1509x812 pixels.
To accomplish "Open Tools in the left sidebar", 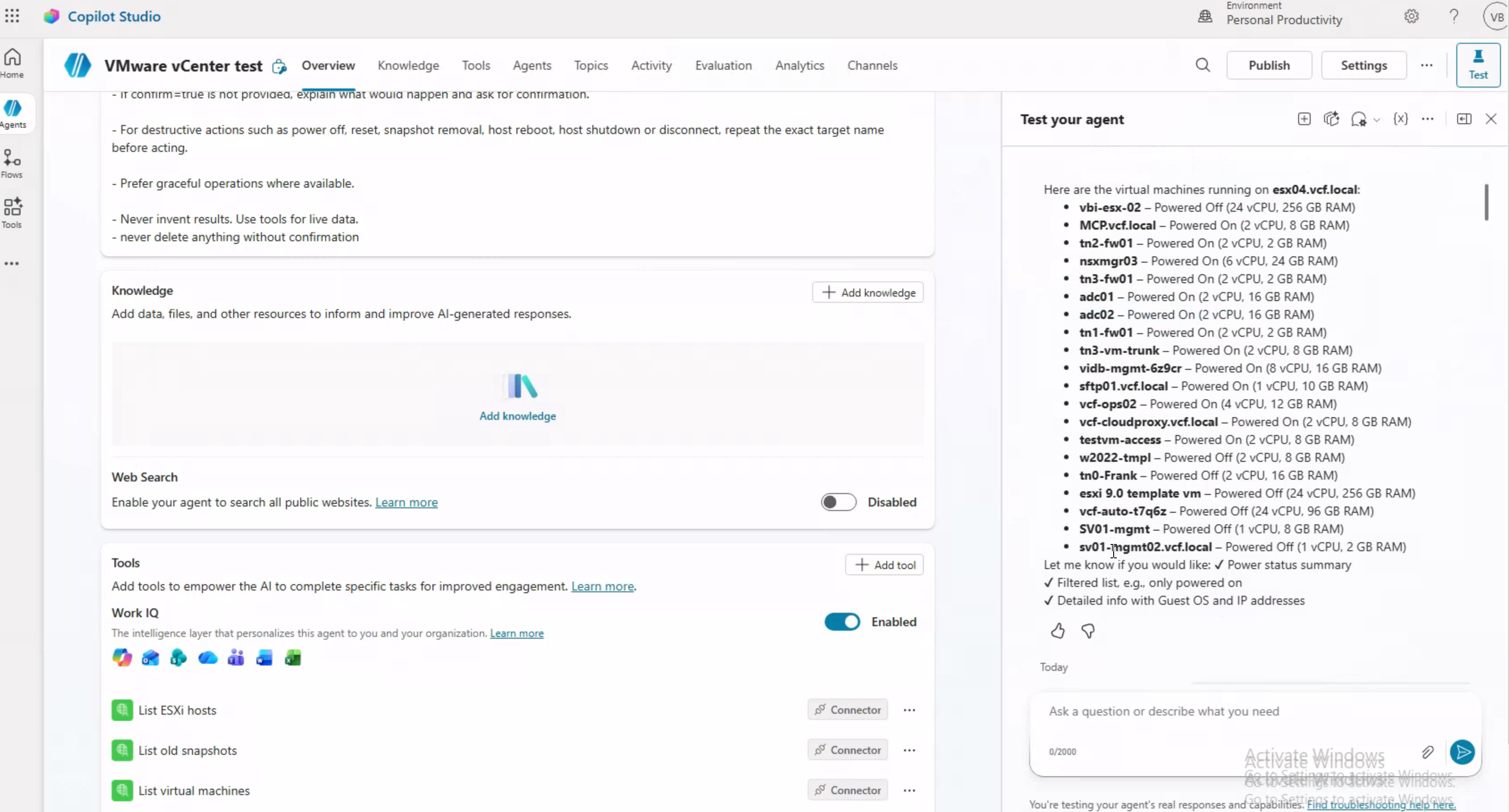I will click(x=13, y=213).
